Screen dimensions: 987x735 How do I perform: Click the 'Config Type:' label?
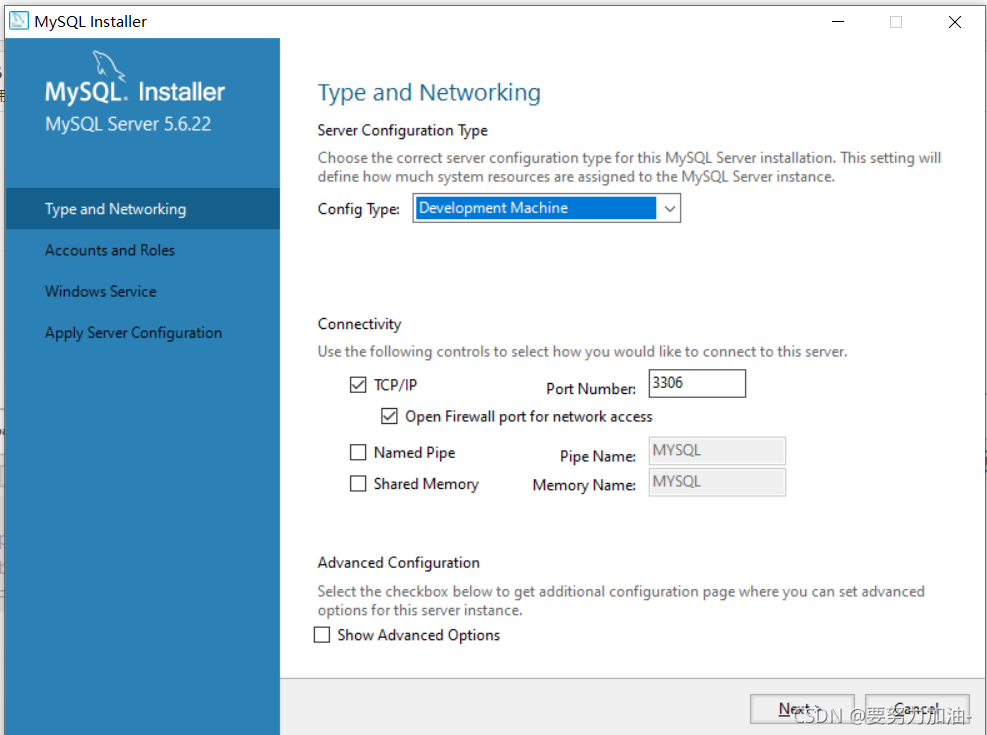point(358,209)
